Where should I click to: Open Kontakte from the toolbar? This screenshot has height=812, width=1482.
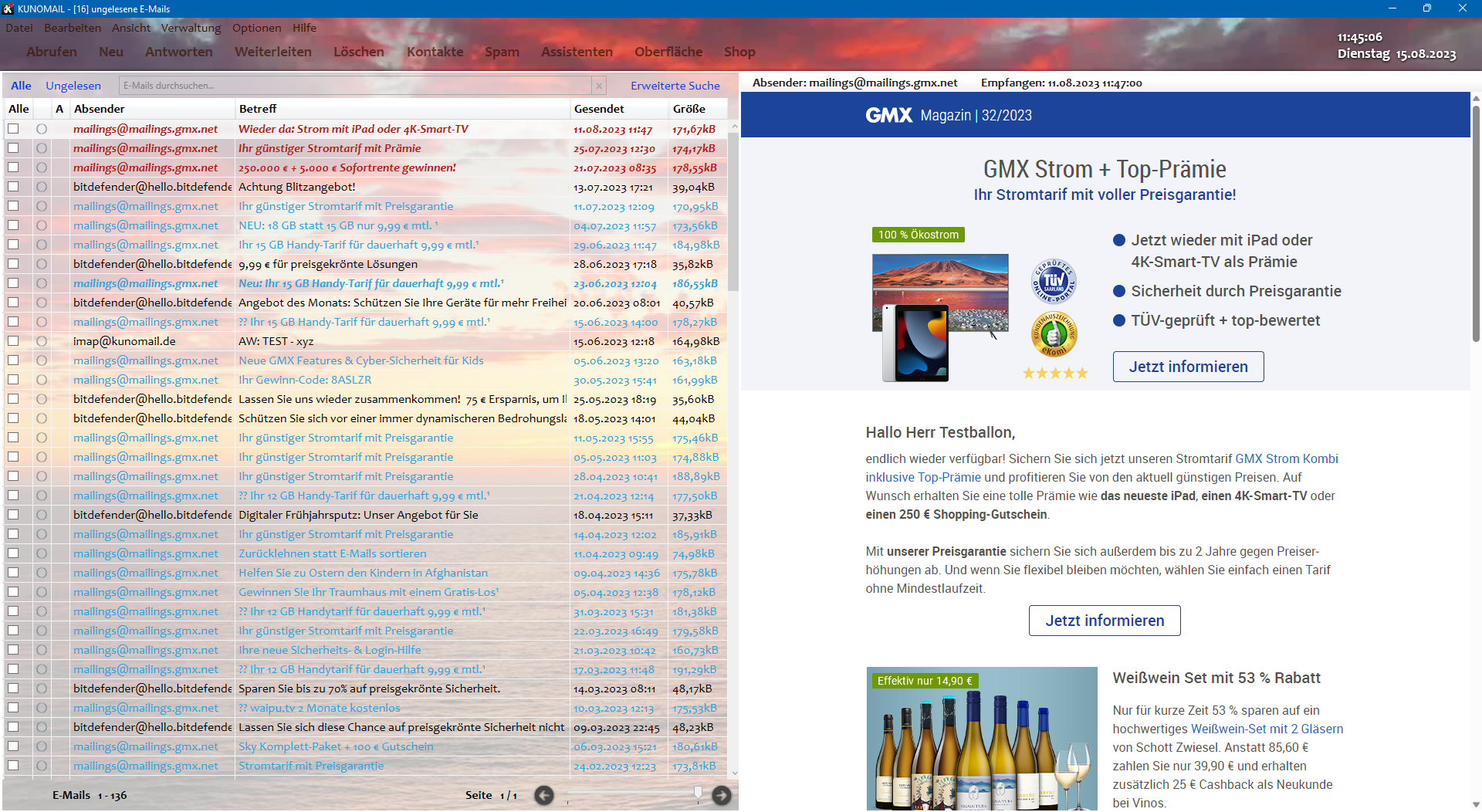tap(435, 52)
